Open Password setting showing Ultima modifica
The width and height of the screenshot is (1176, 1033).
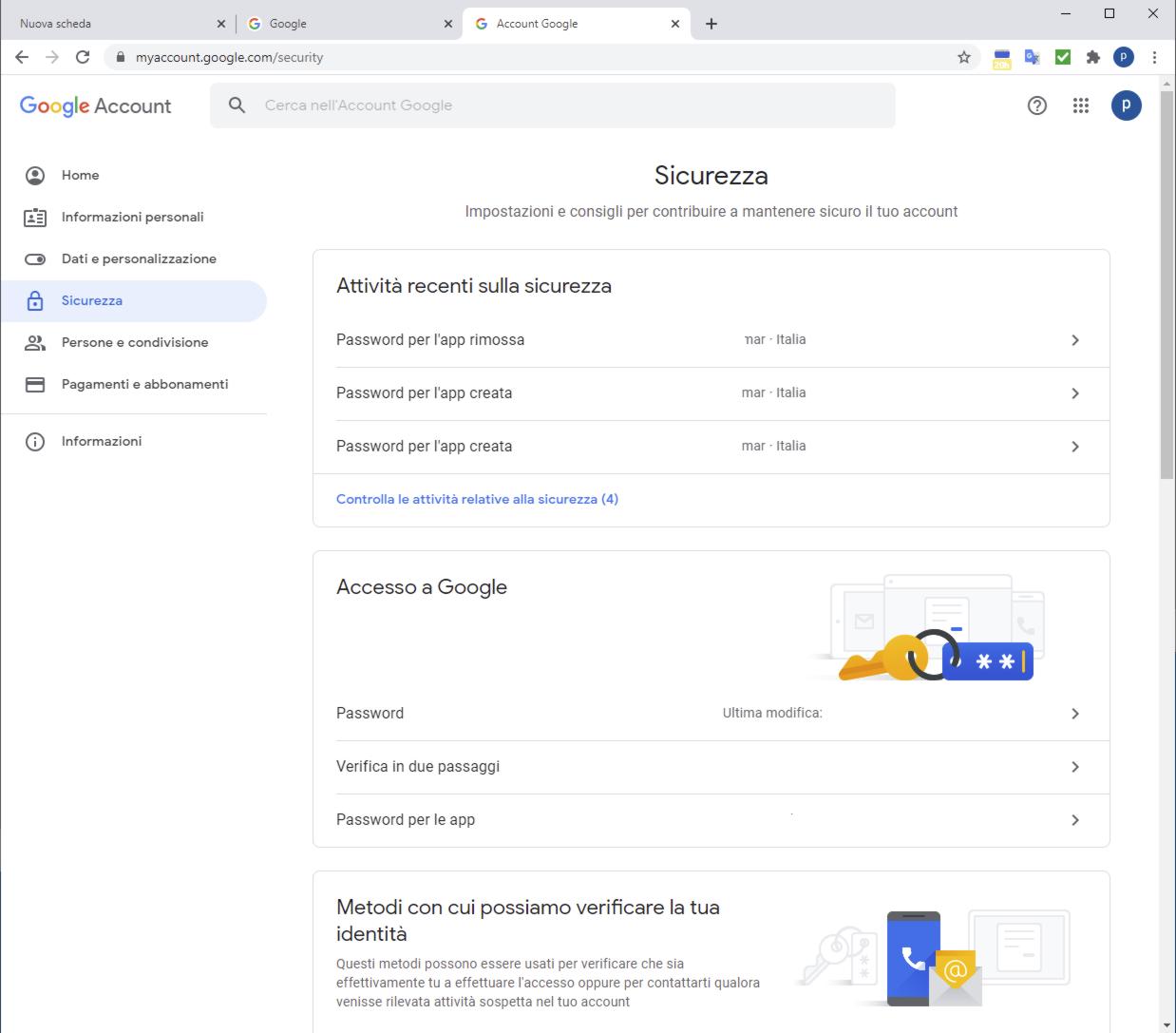pyautogui.click(x=711, y=714)
